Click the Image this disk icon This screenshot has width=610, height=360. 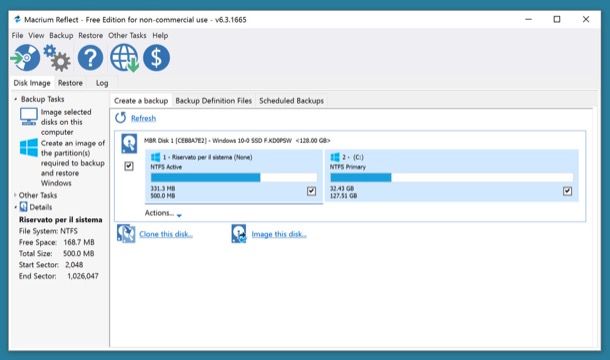239,234
